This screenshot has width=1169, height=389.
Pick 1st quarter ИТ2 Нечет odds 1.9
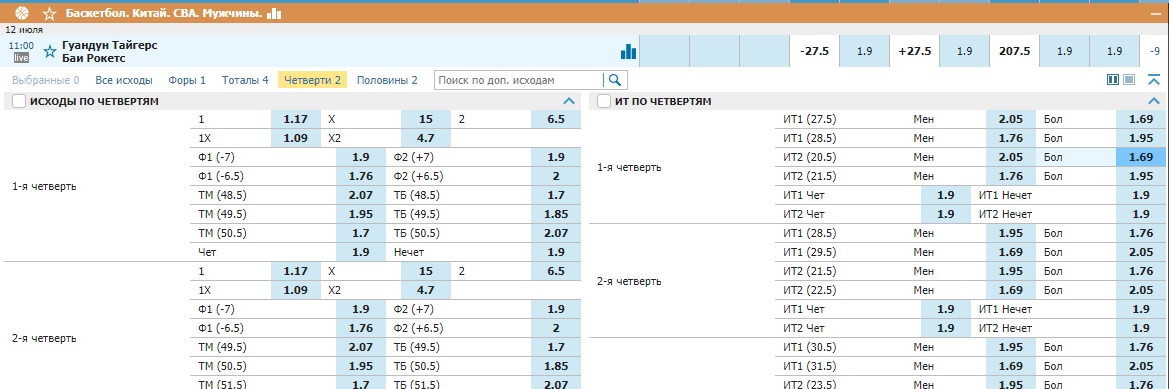click(1141, 215)
